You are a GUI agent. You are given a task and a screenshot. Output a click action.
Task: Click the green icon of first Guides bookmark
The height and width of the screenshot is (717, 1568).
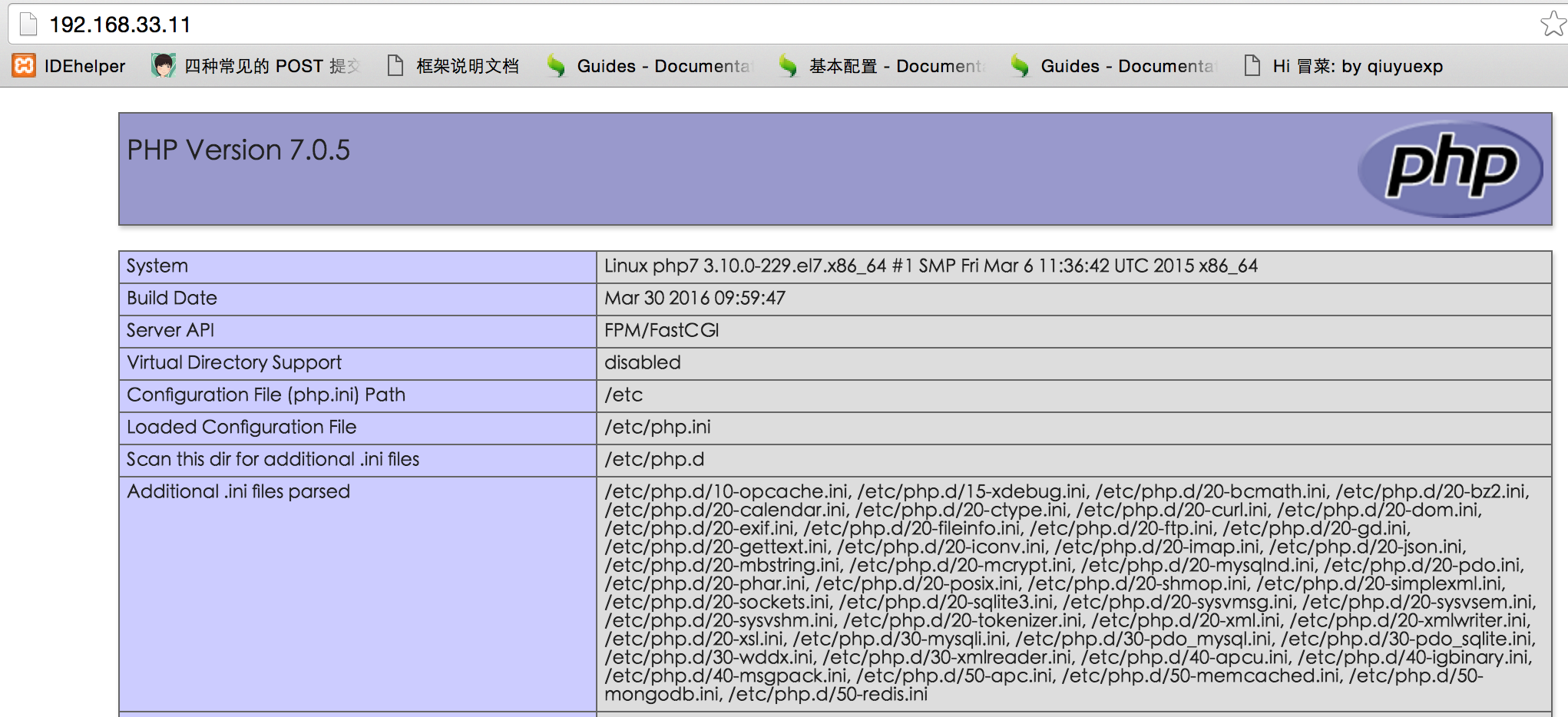coord(556,66)
